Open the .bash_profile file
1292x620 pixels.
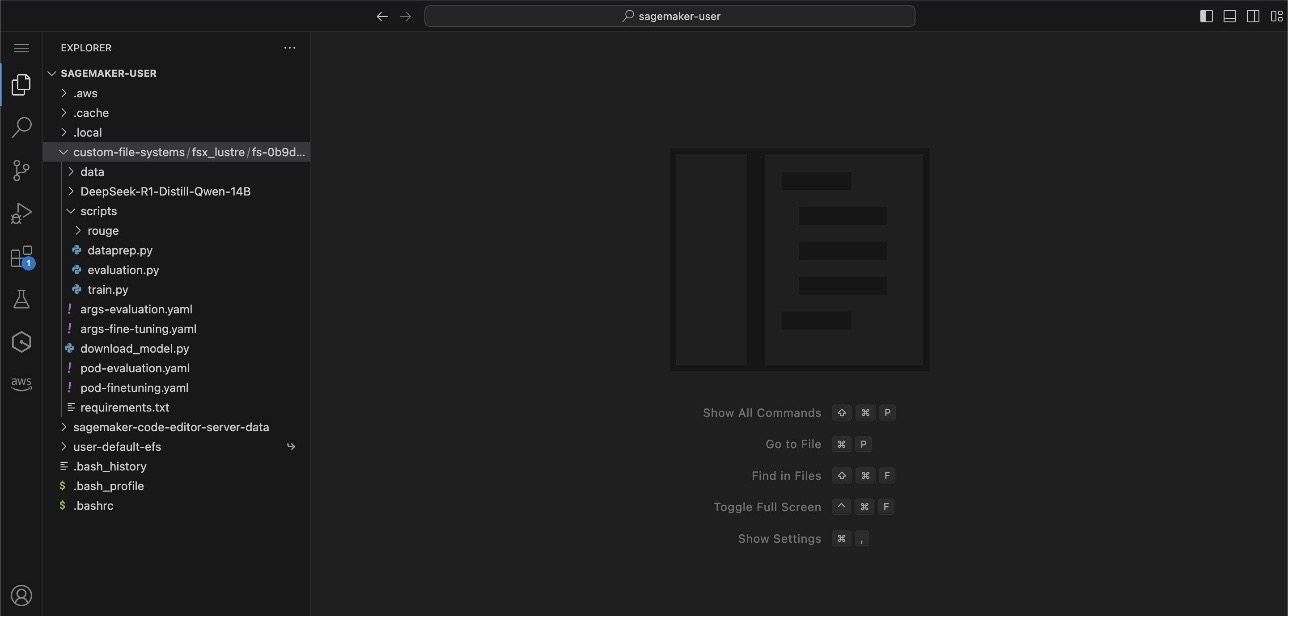(176, 486)
